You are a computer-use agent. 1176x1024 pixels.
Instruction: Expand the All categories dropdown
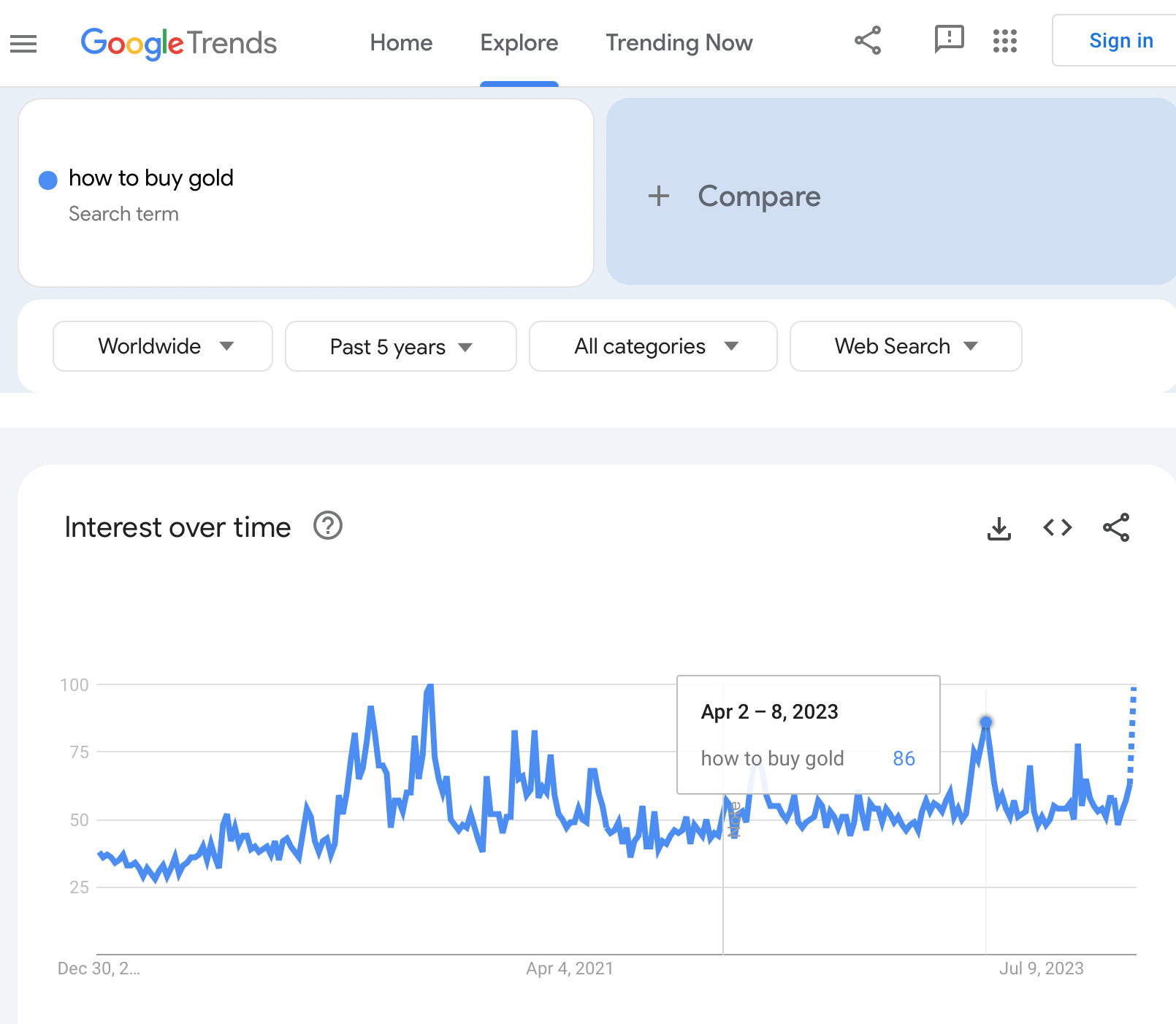[x=653, y=346]
